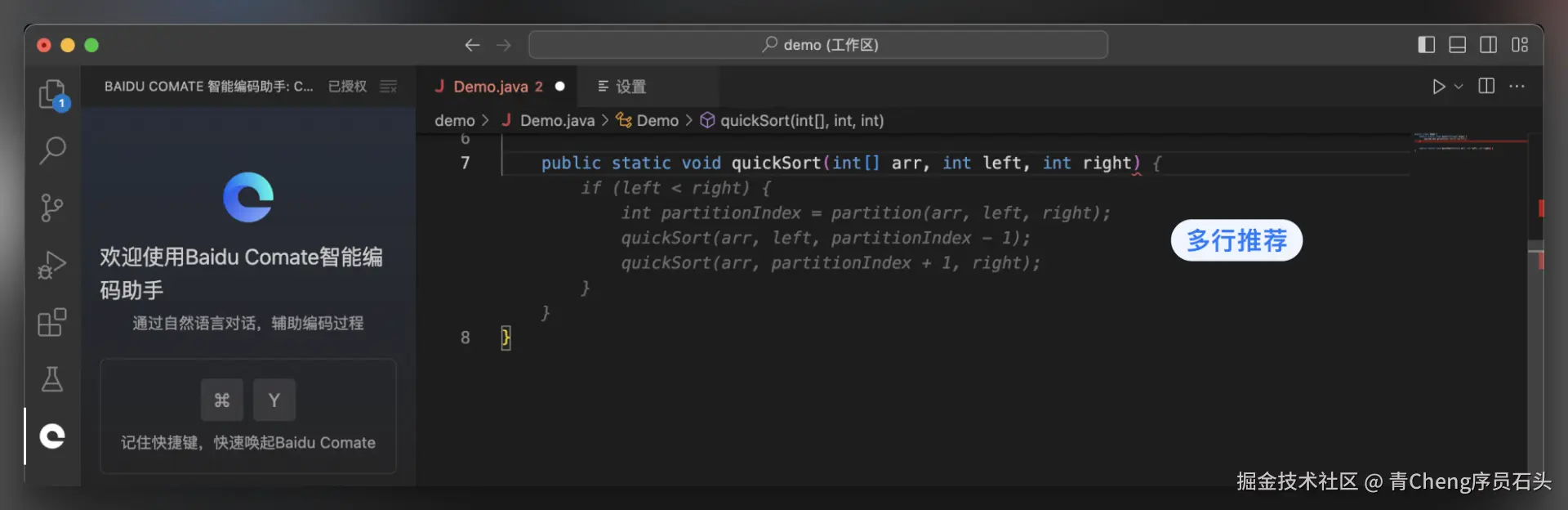
Task: Open the Comate panel menu icon
Action: pyautogui.click(x=389, y=87)
